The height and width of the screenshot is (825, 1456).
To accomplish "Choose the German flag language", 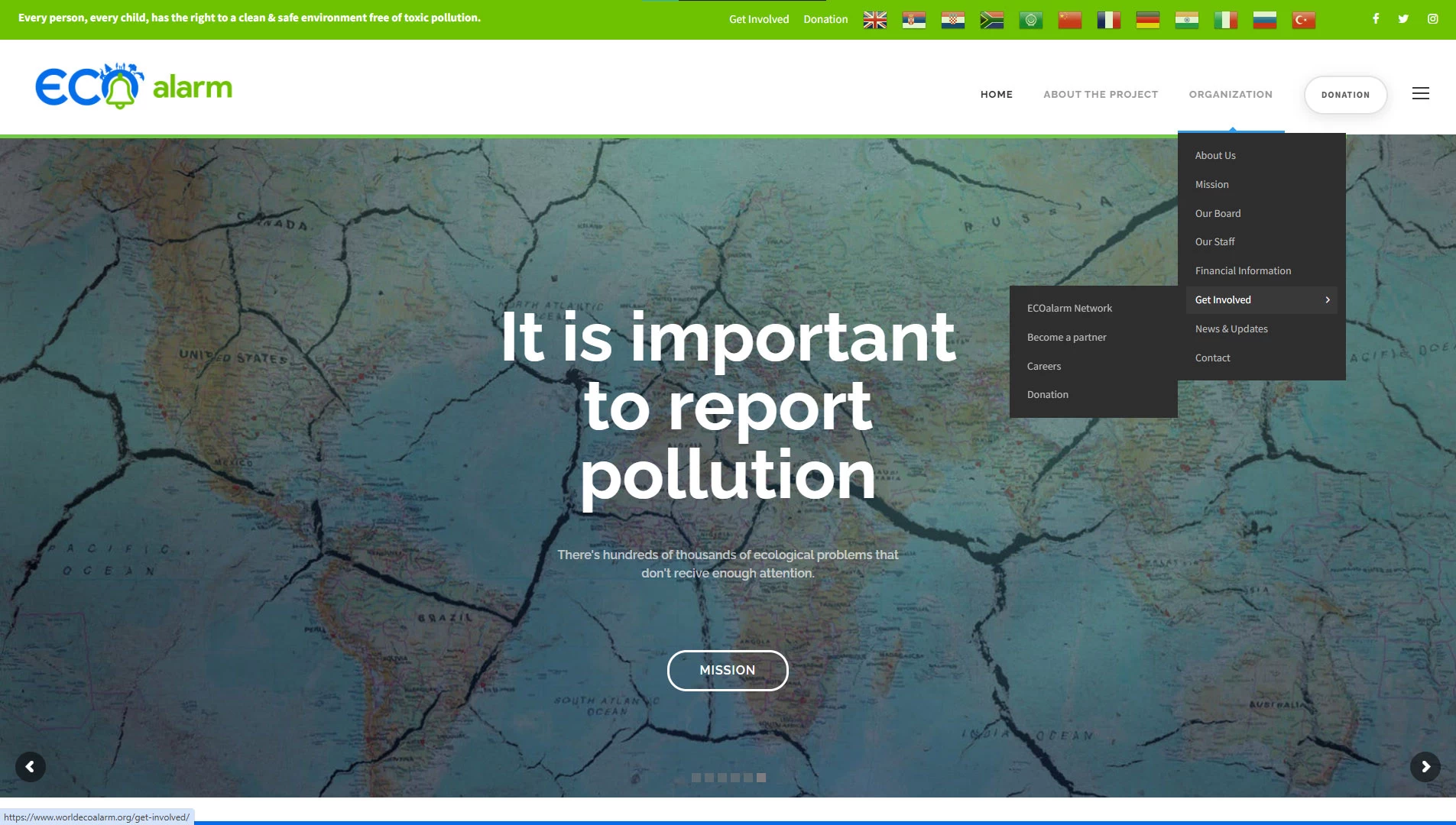I will [x=1147, y=20].
